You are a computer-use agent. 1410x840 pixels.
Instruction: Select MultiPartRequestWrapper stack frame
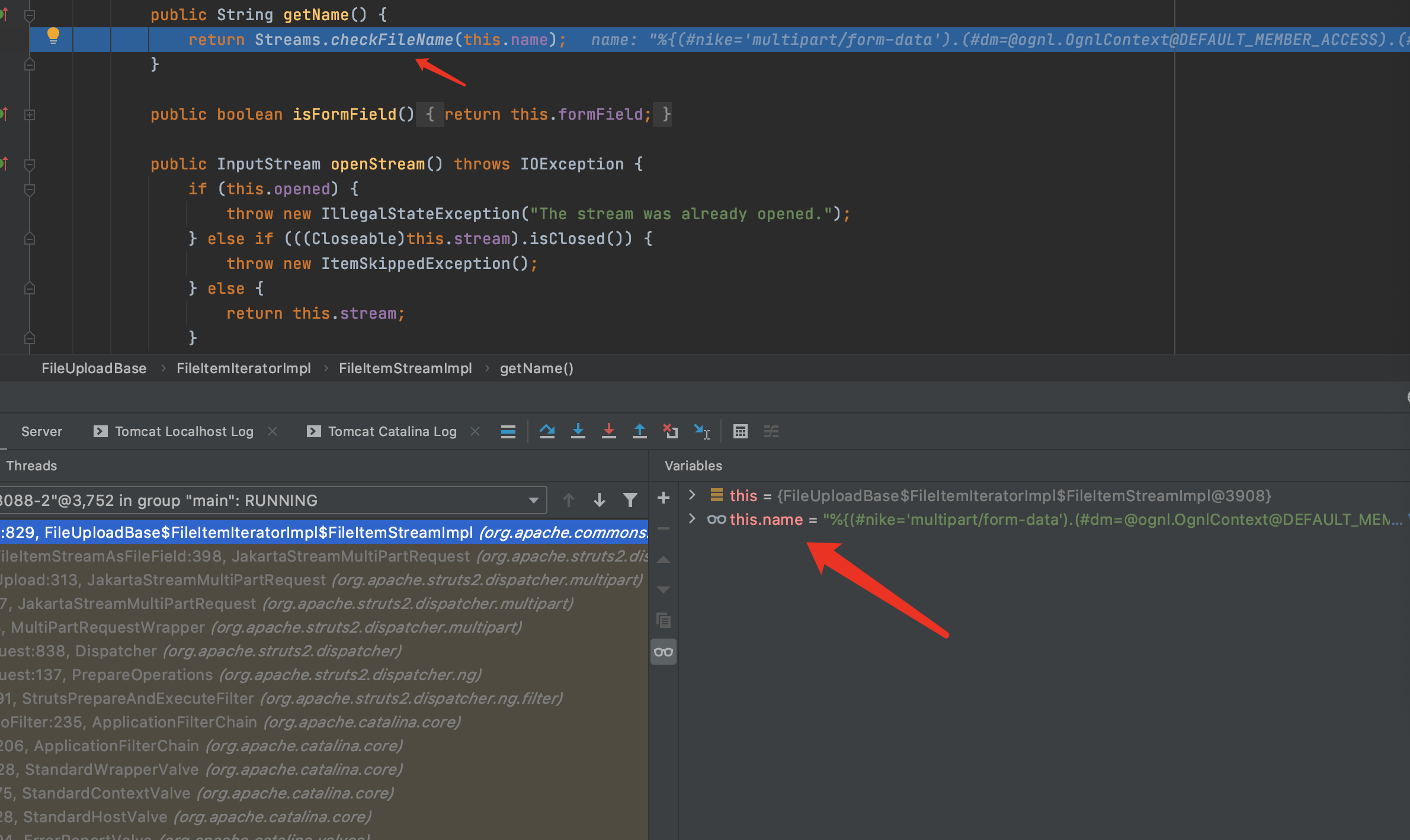coord(324,627)
